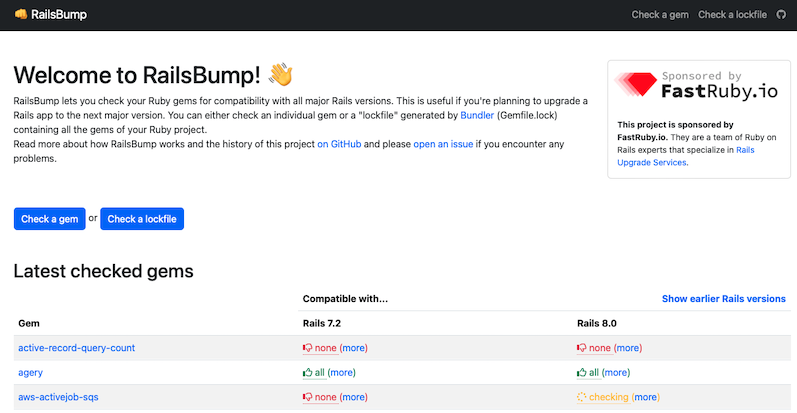Open the aws-activejob-sqs gem page

(58, 397)
